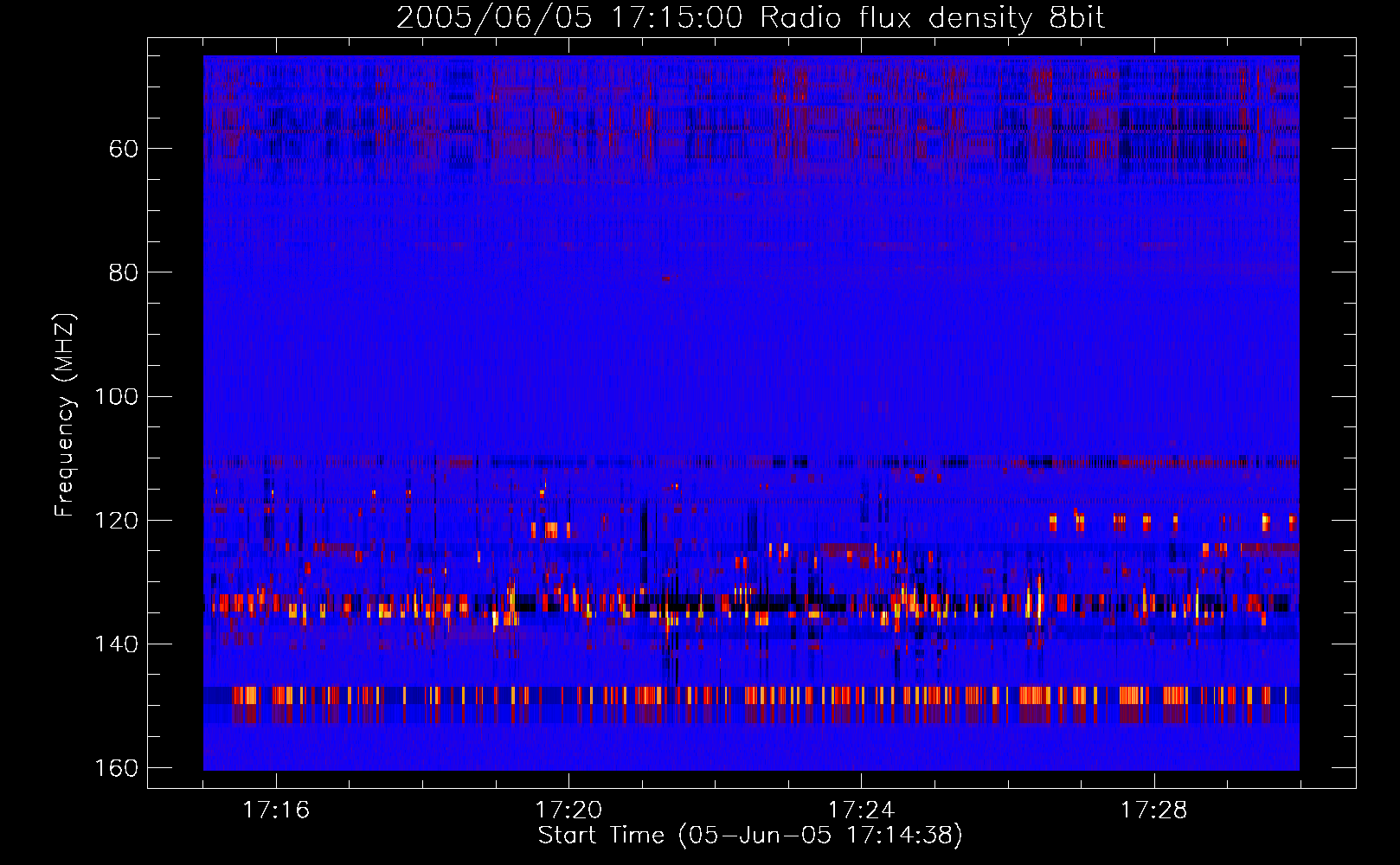Click the time tick label "17:24"

tap(861, 811)
